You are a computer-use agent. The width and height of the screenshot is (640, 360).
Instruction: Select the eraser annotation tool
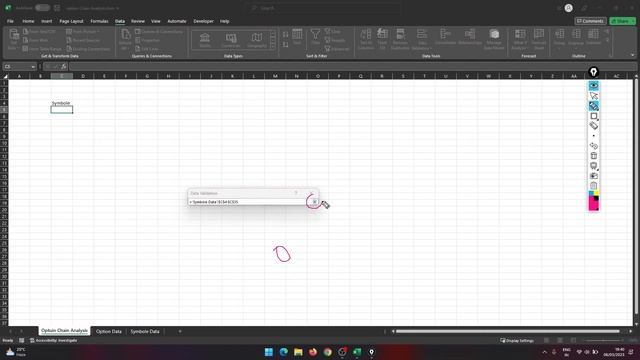593,126
